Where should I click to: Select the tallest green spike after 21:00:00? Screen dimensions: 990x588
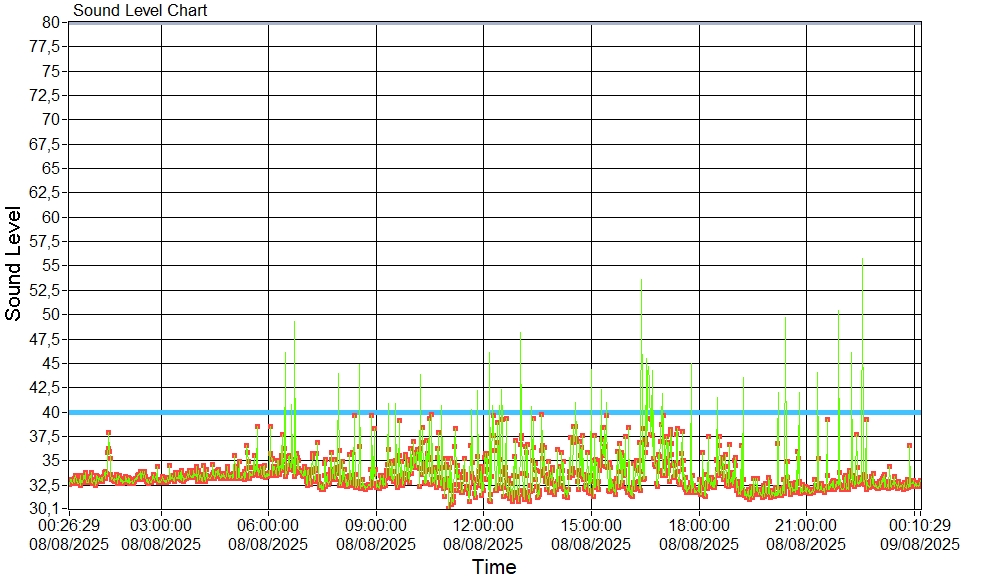pos(862,262)
